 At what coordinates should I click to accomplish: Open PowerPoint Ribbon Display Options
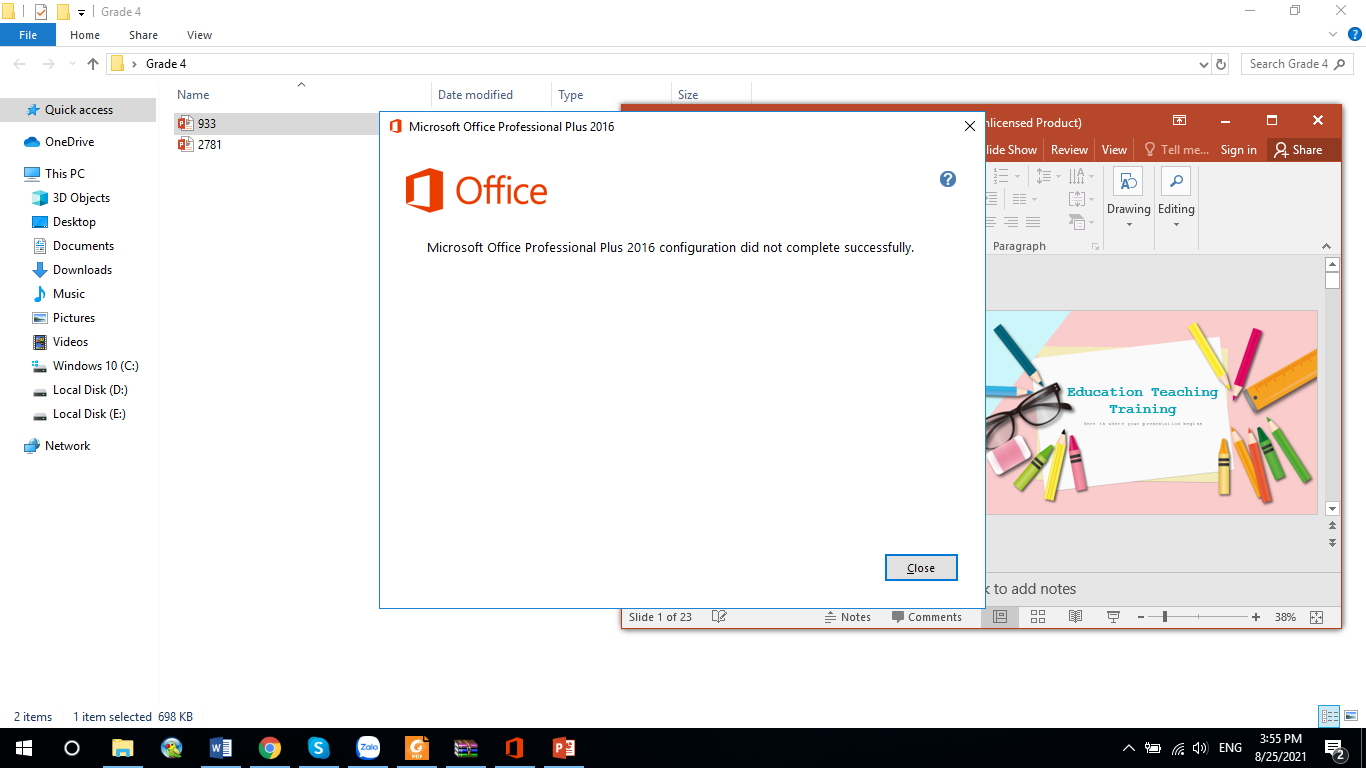pyautogui.click(x=1179, y=121)
